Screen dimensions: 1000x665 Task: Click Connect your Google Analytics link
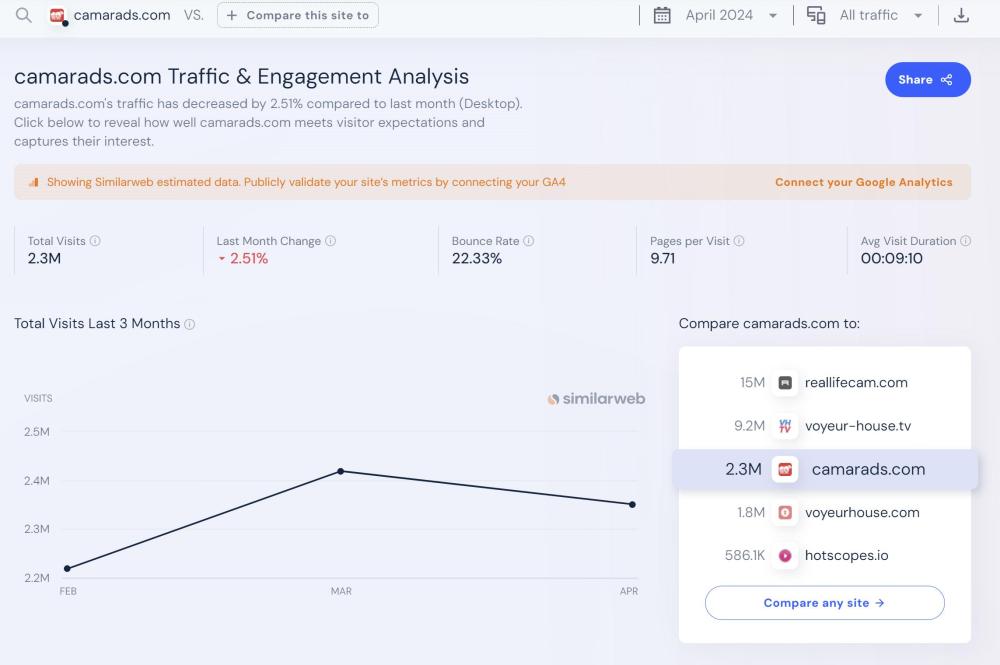pos(863,182)
